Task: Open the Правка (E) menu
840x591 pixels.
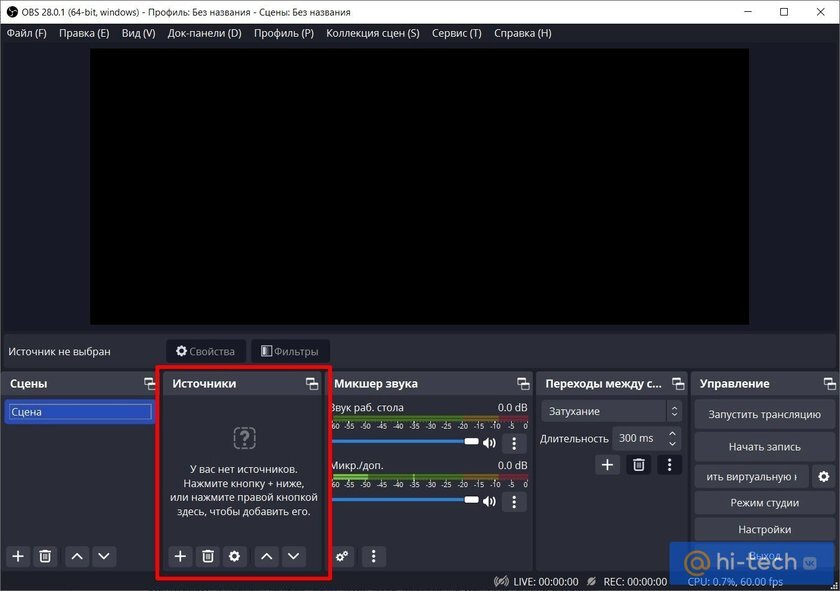Action: click(x=84, y=33)
